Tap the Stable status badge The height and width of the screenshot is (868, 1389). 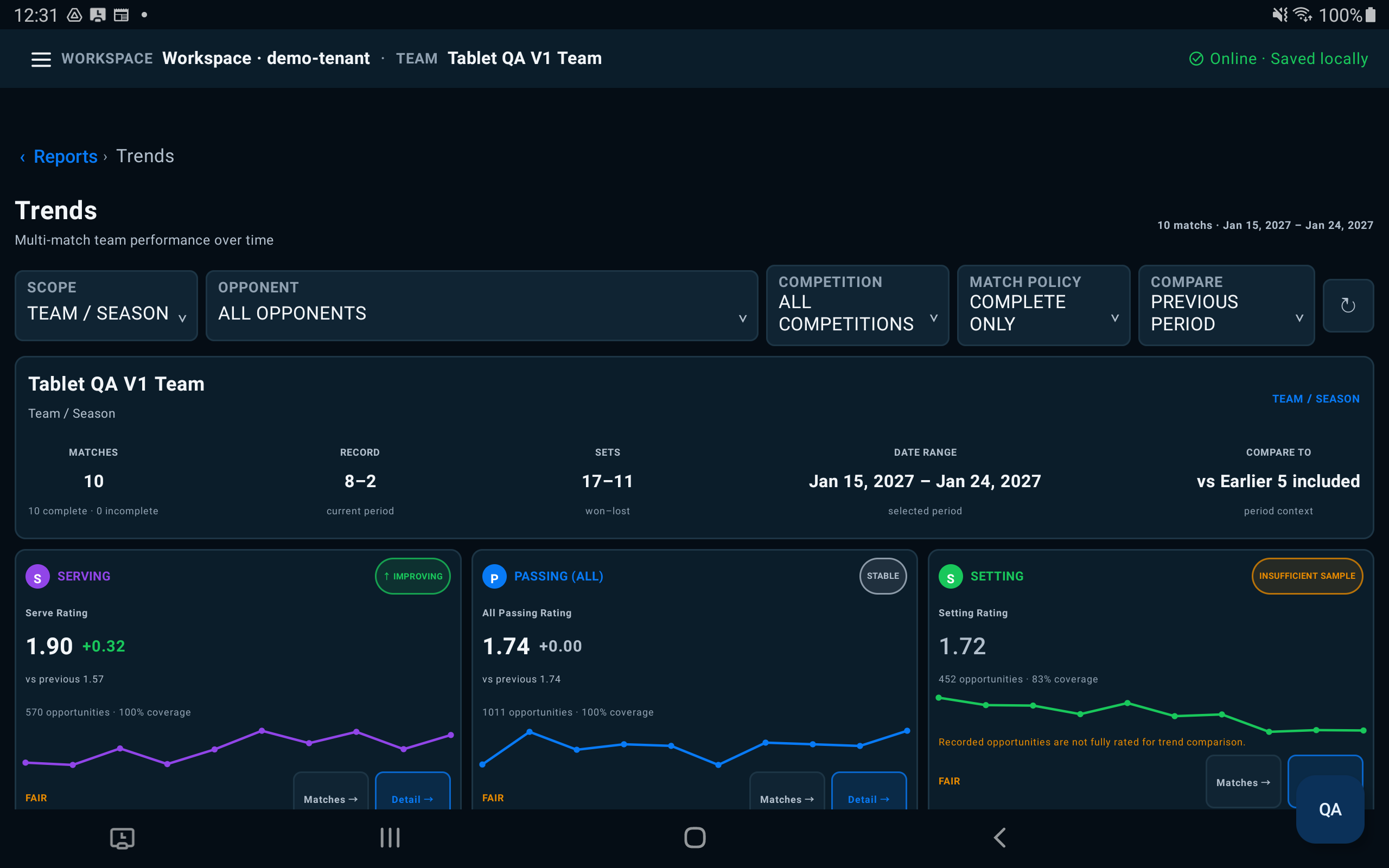[883, 576]
